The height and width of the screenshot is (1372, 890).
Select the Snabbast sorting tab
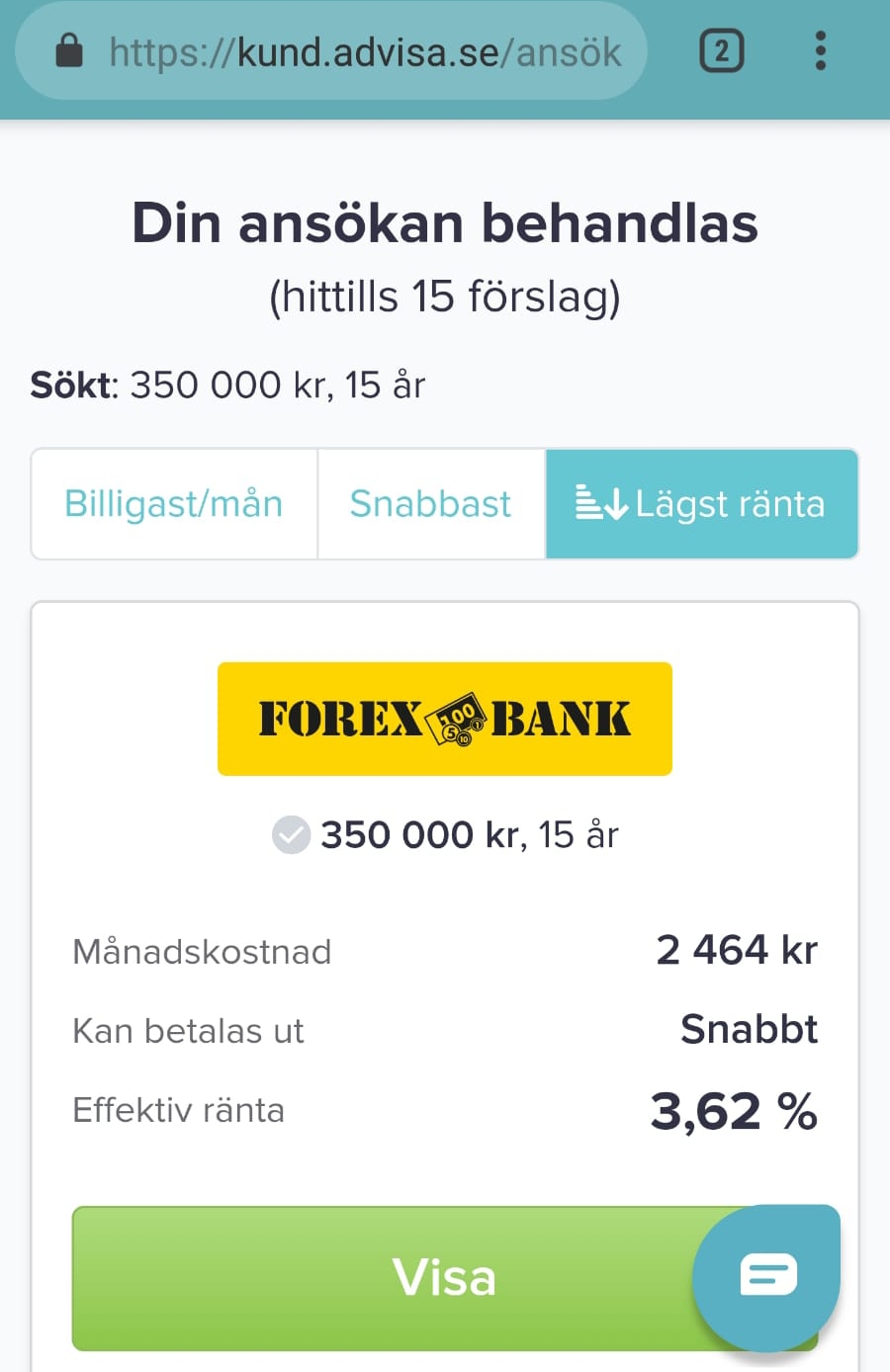tap(430, 504)
